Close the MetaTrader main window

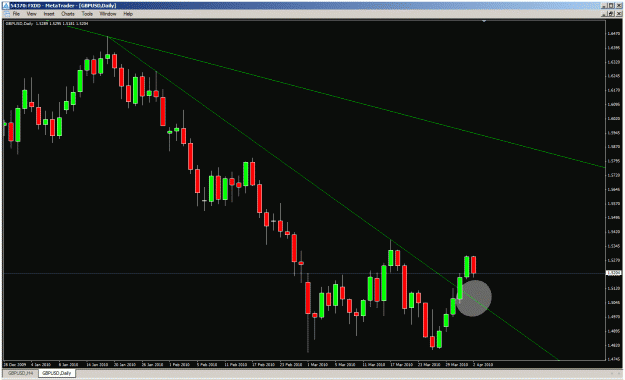619,6
